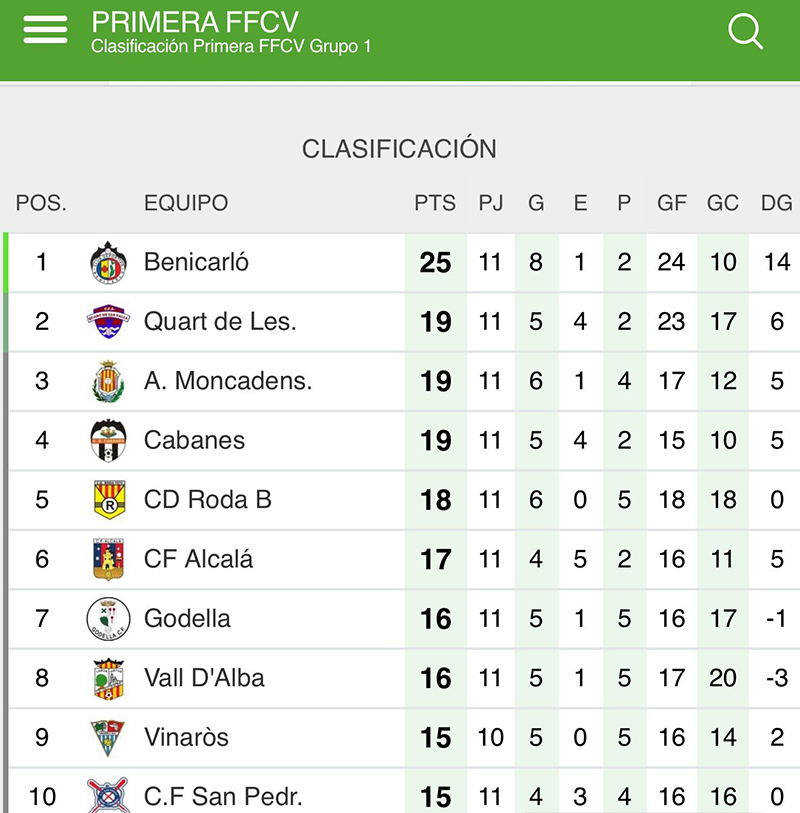800x813 pixels.
Task: Tap the CF Alcalá crest
Action: point(108,559)
